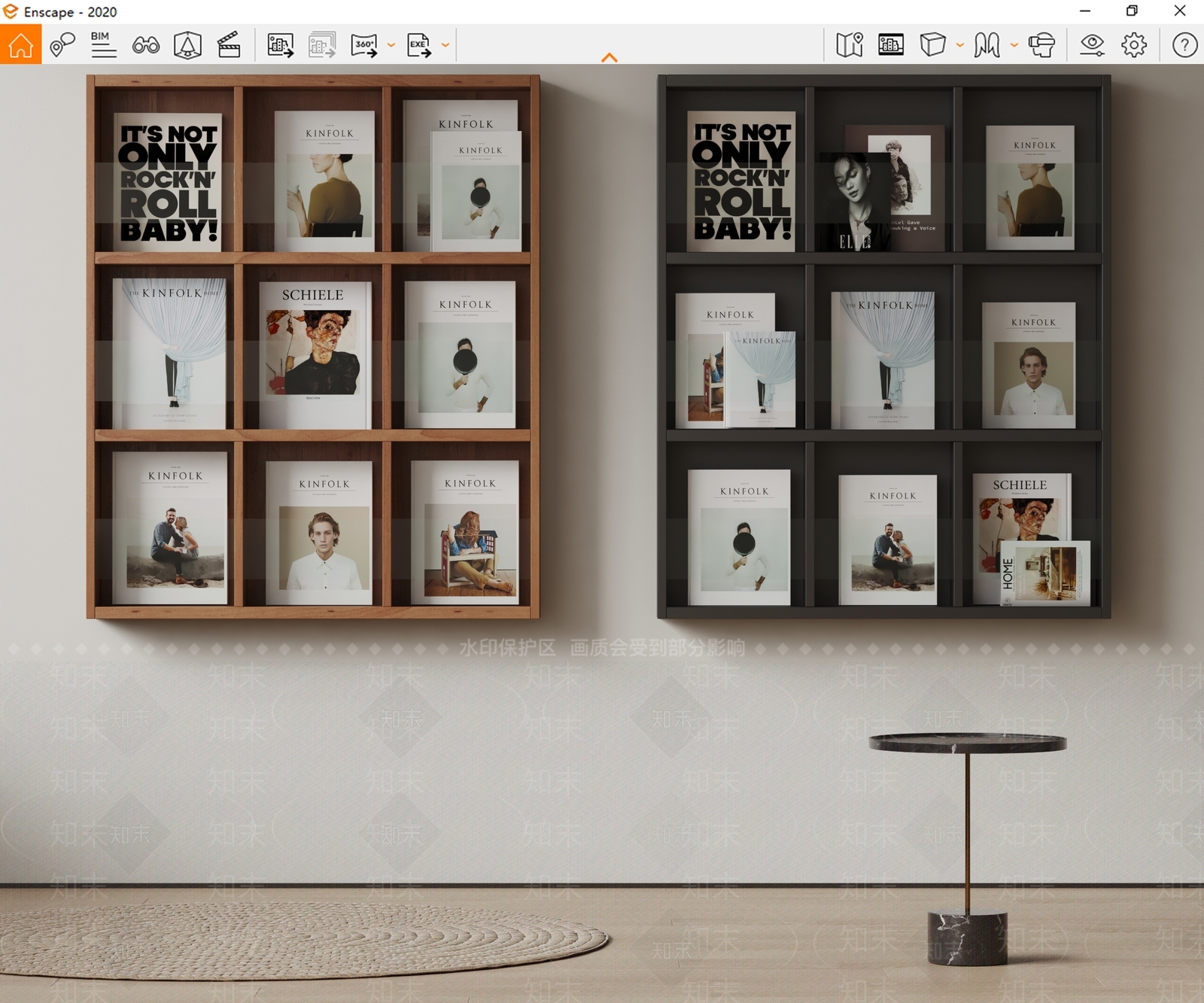
Task: Collapse the toolbar with the orange chevron
Action: tap(610, 57)
